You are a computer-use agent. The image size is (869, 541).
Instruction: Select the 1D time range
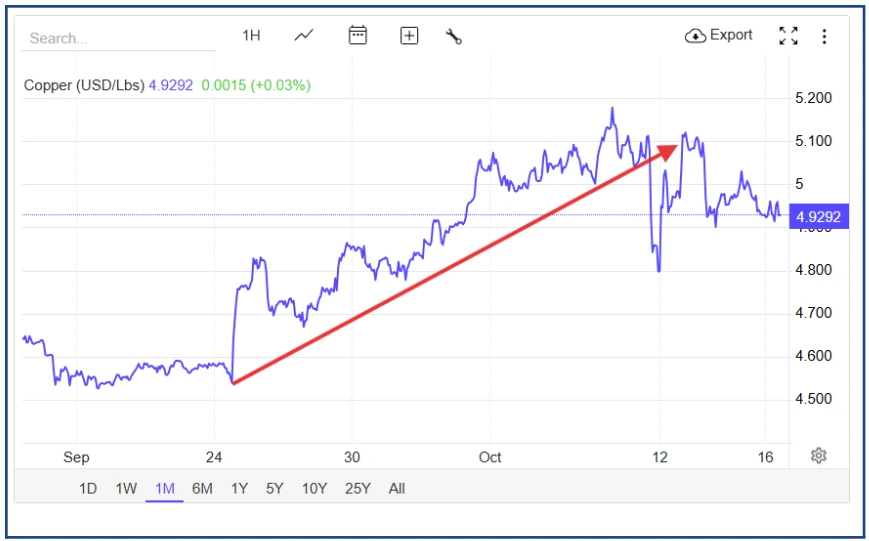(88, 489)
